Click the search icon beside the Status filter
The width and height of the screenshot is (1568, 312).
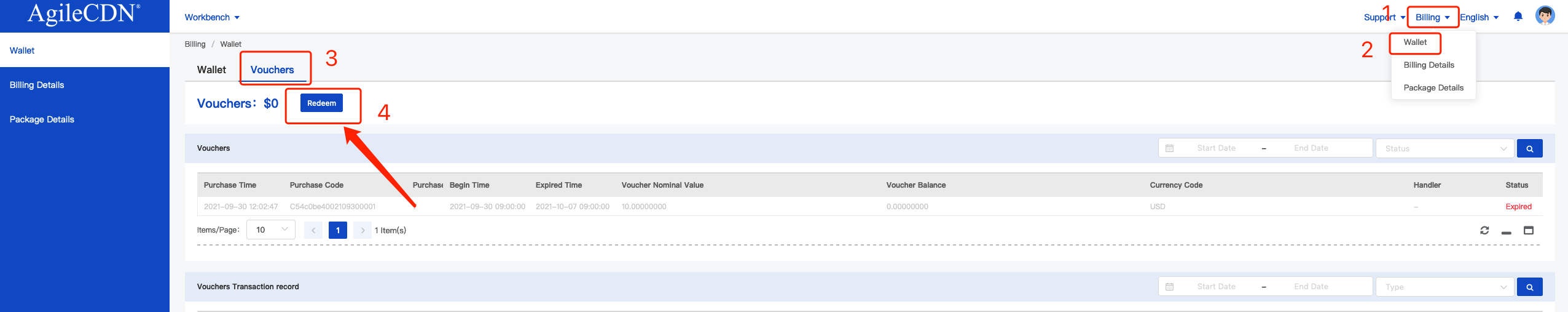(x=1529, y=148)
